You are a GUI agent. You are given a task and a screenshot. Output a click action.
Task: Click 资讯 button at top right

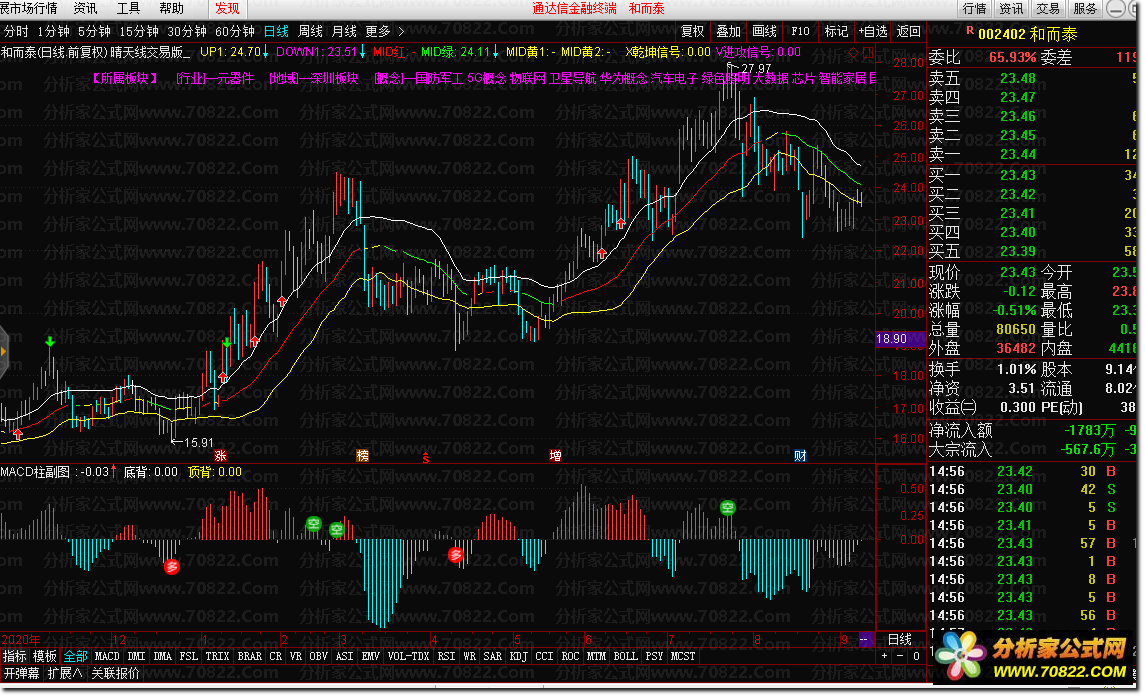point(1011,9)
